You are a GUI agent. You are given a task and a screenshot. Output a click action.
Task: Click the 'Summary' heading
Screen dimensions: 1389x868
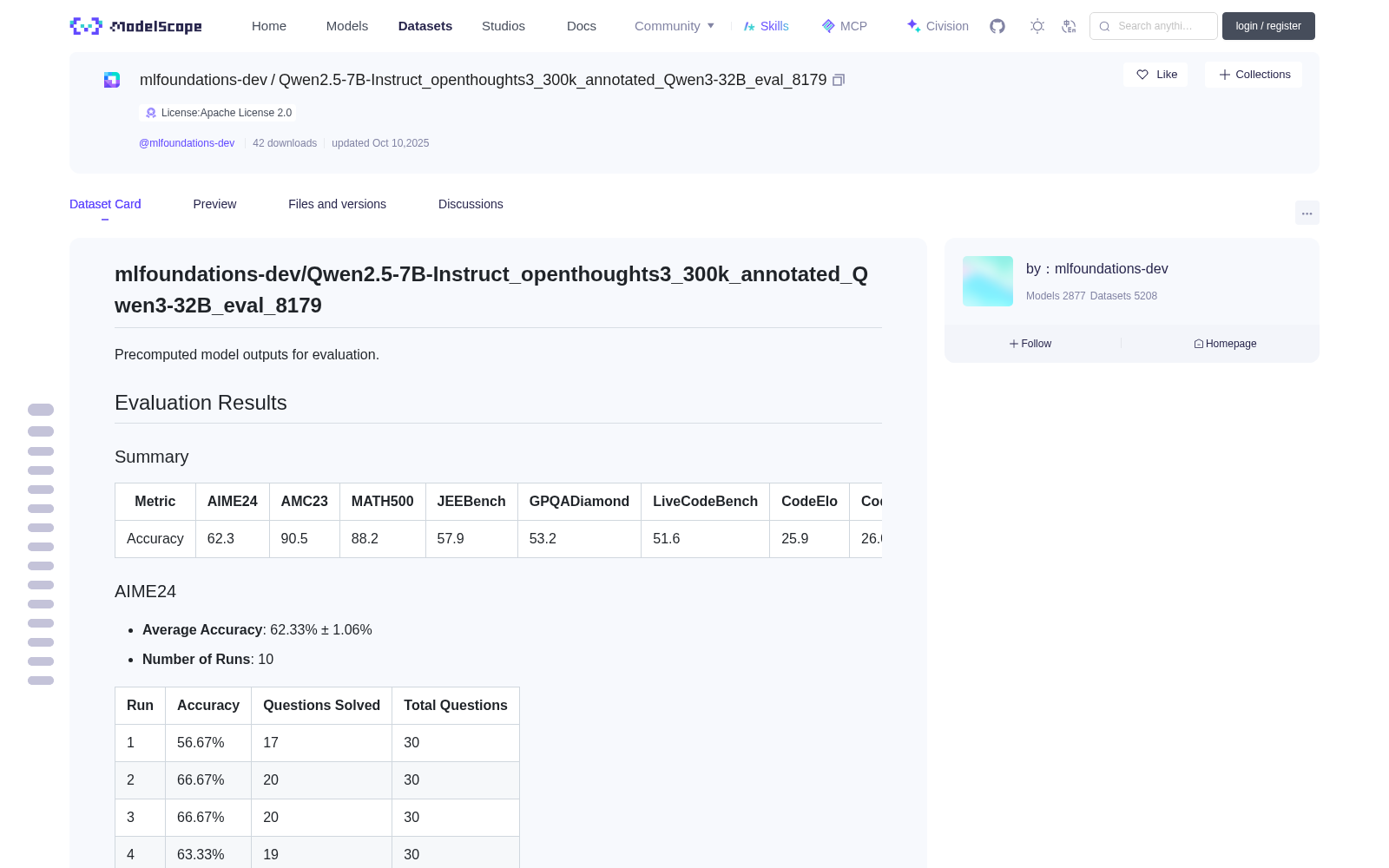(x=152, y=457)
